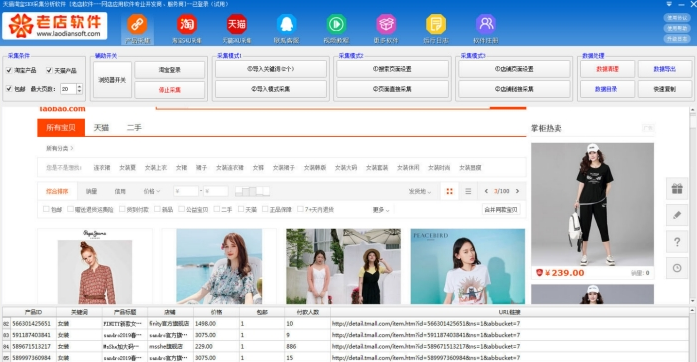Click the 女装连衣裙 suggestion link
Image resolution: width=697 pixels, height=362 pixels.
pyautogui.click(x=230, y=168)
